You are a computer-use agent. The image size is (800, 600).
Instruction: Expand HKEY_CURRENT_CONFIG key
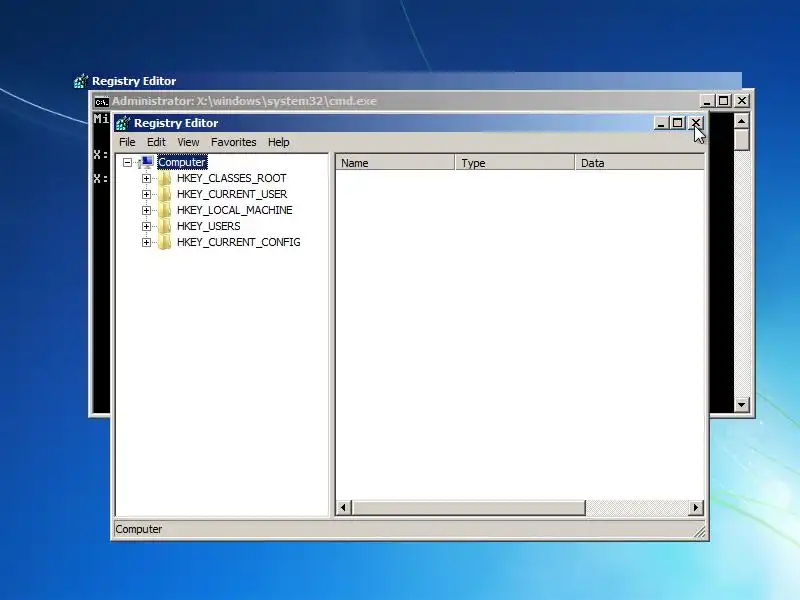click(146, 242)
